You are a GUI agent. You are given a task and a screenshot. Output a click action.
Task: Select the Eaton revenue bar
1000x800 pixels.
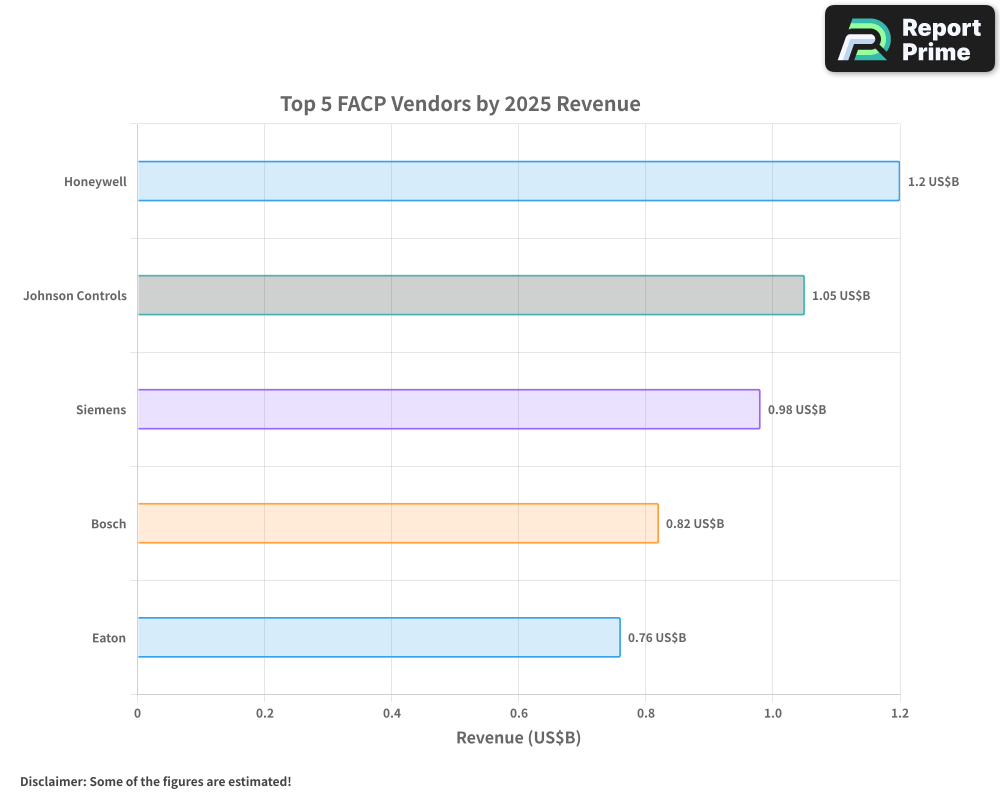pos(378,637)
